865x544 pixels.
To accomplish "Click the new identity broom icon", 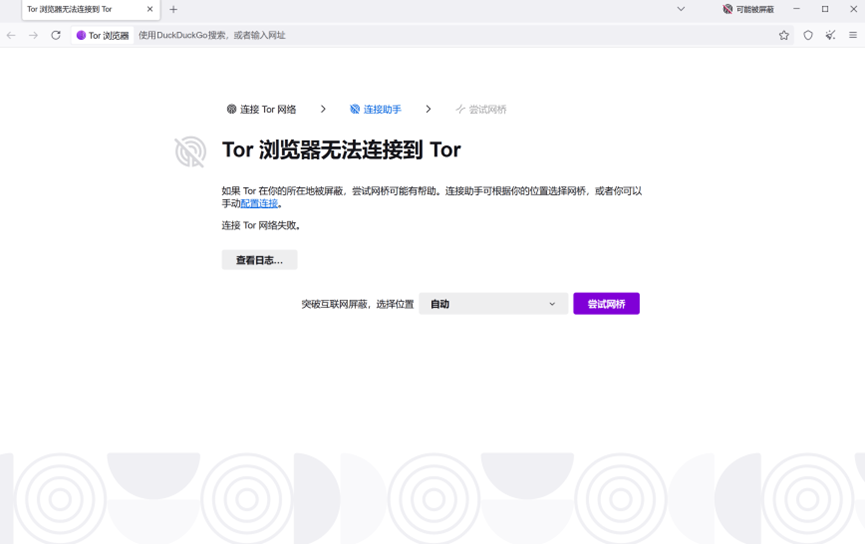I will [x=830, y=35].
